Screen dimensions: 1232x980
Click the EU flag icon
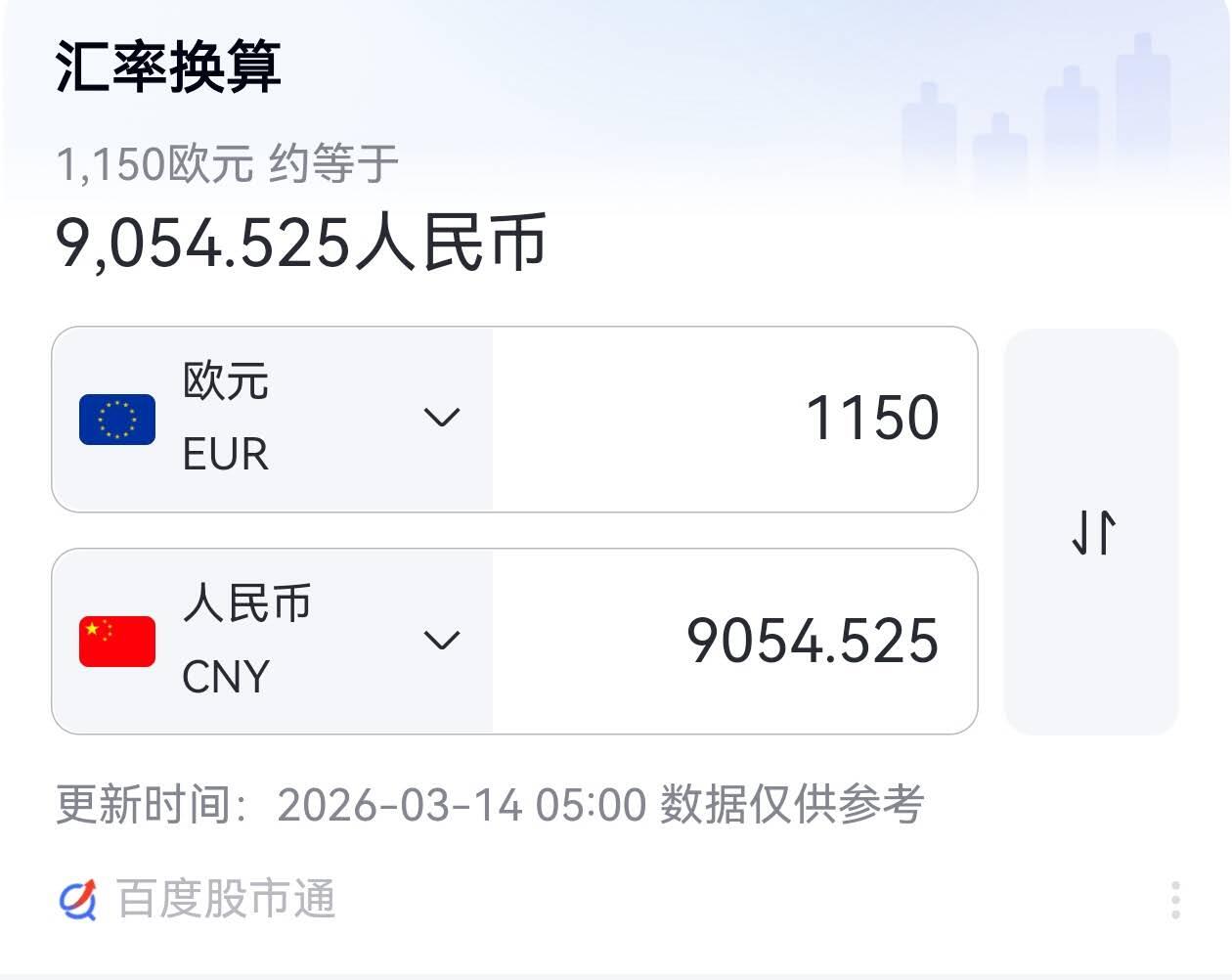tap(116, 419)
